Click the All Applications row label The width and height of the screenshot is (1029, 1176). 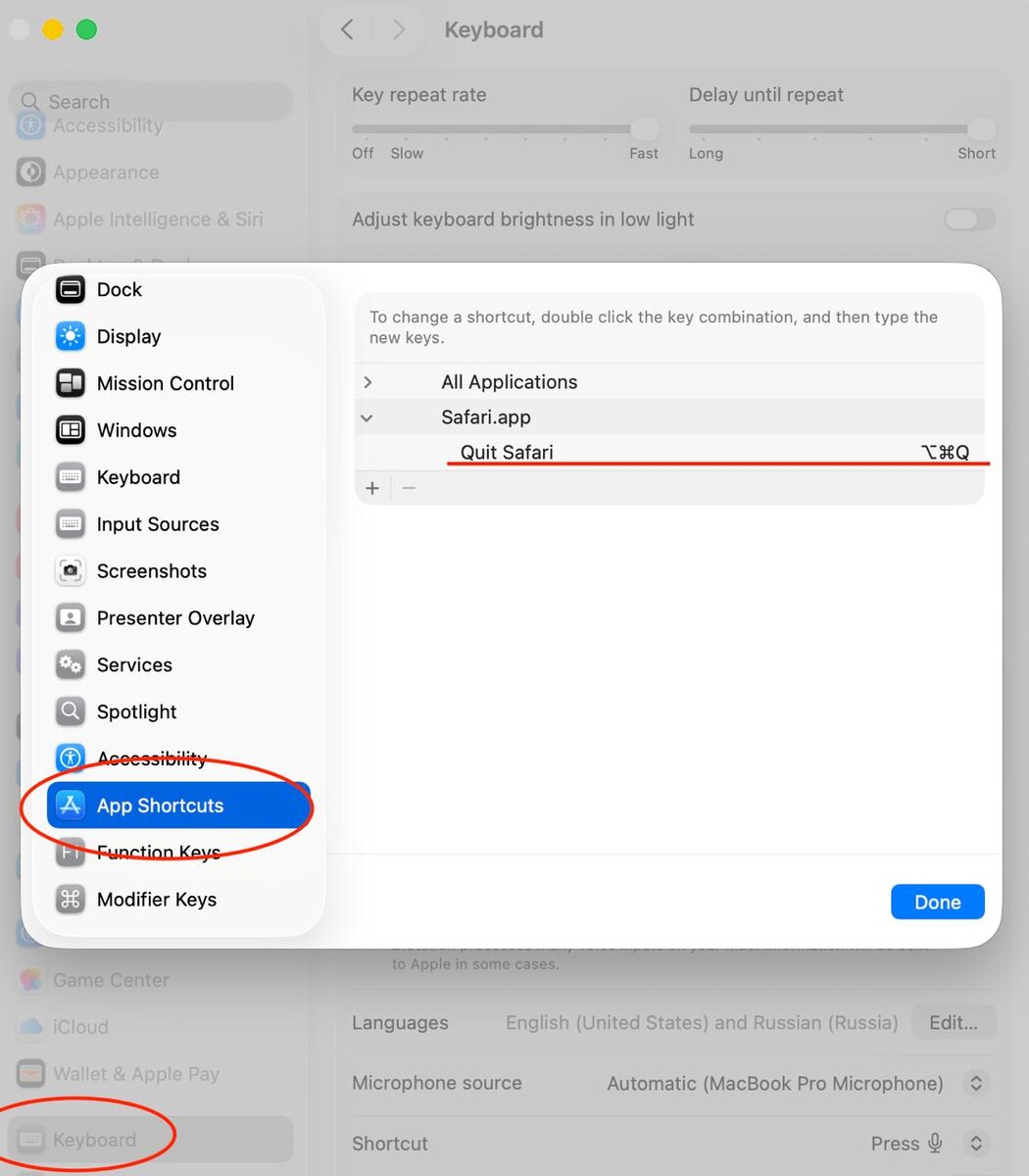pyautogui.click(x=510, y=382)
